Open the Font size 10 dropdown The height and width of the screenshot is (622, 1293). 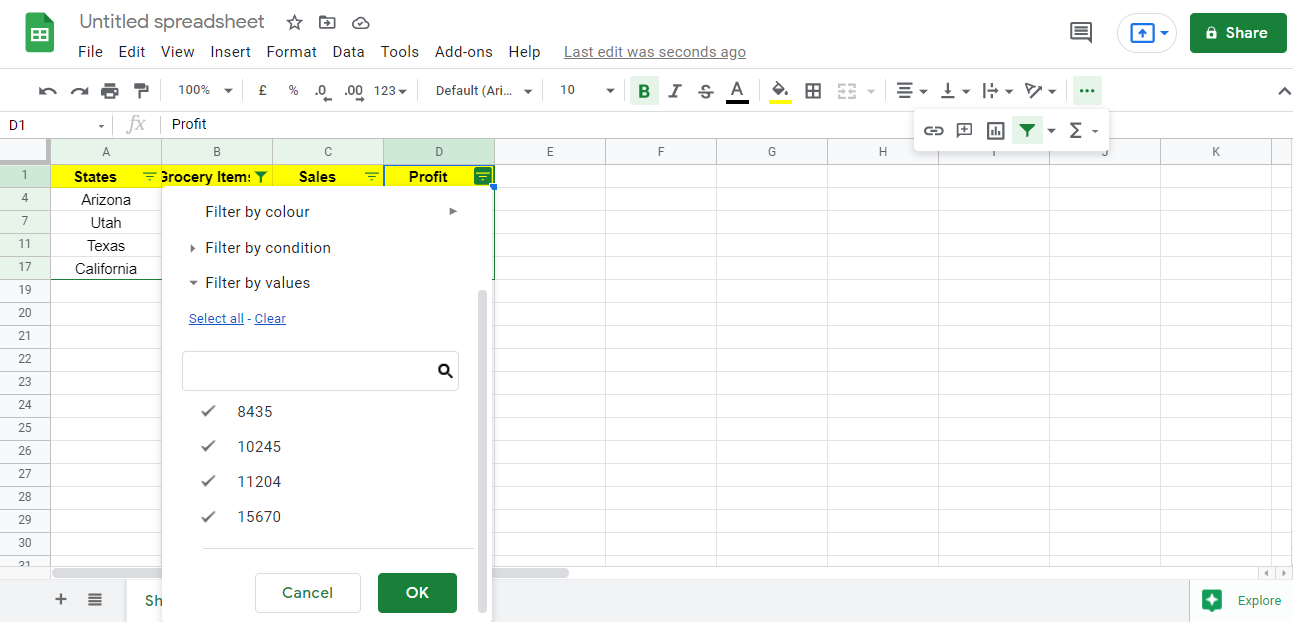[587, 90]
